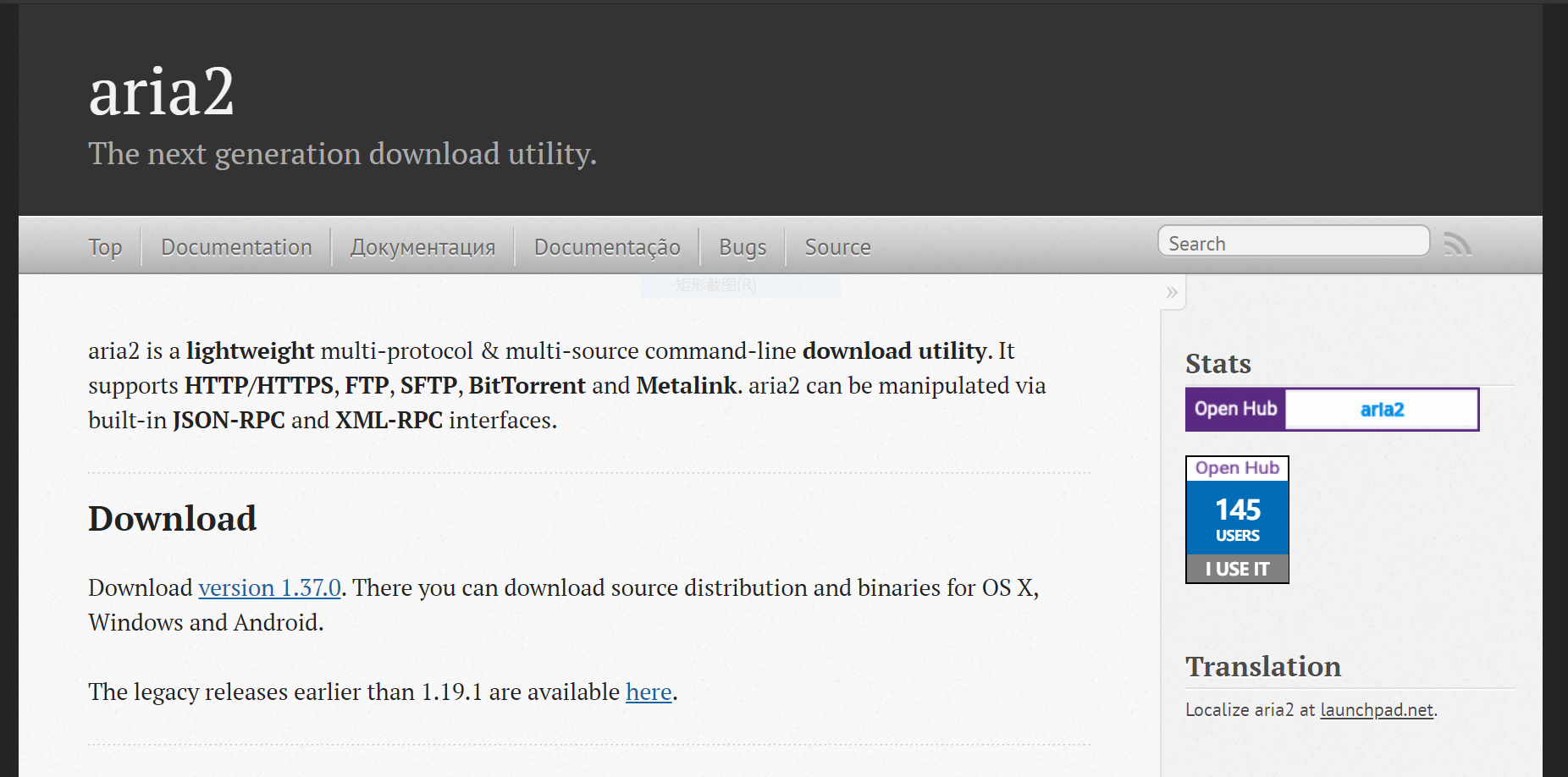1568x777 pixels.
Task: Collapse the sidebar with the » toggle
Action: (x=1172, y=293)
